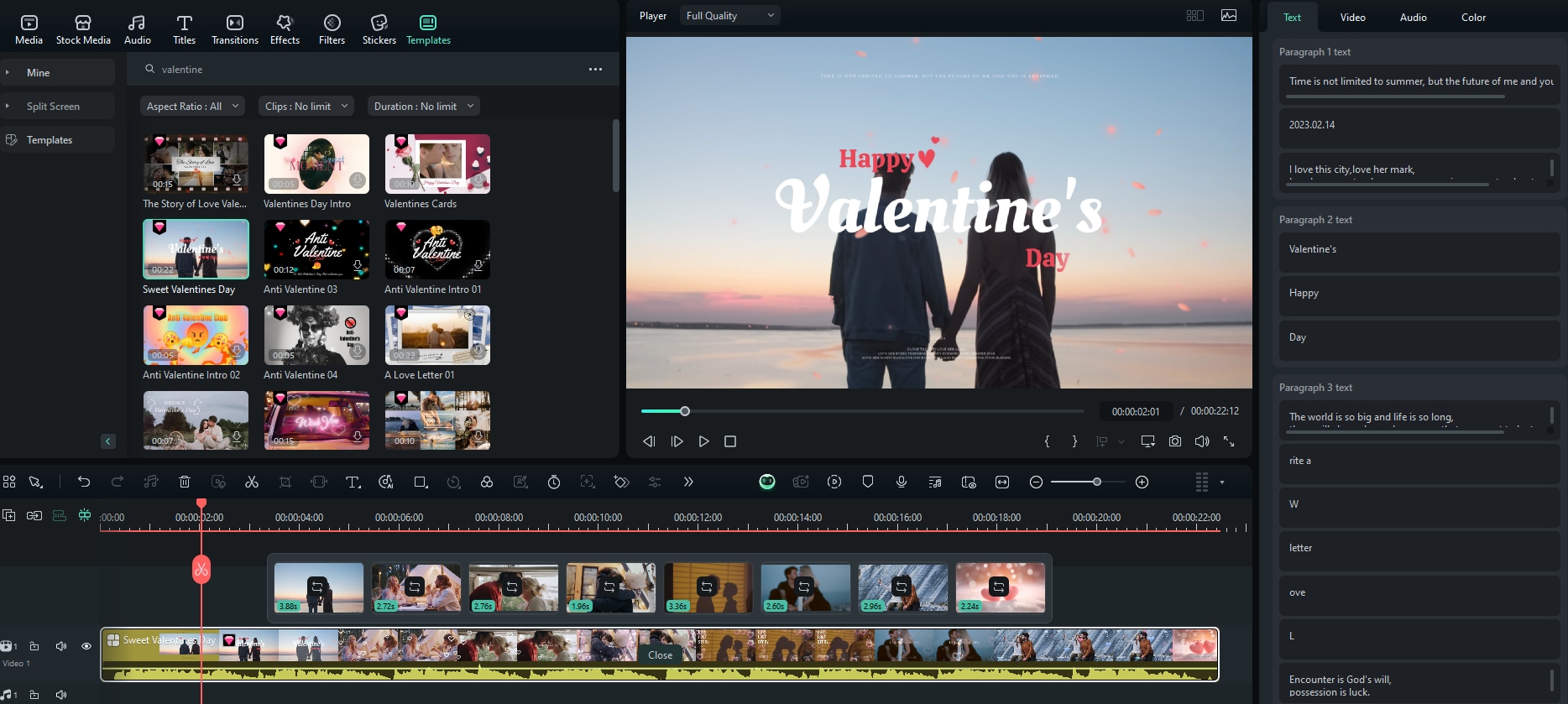Enter fullscreen preview with expand icon
The height and width of the screenshot is (704, 1568).
click(x=1229, y=441)
